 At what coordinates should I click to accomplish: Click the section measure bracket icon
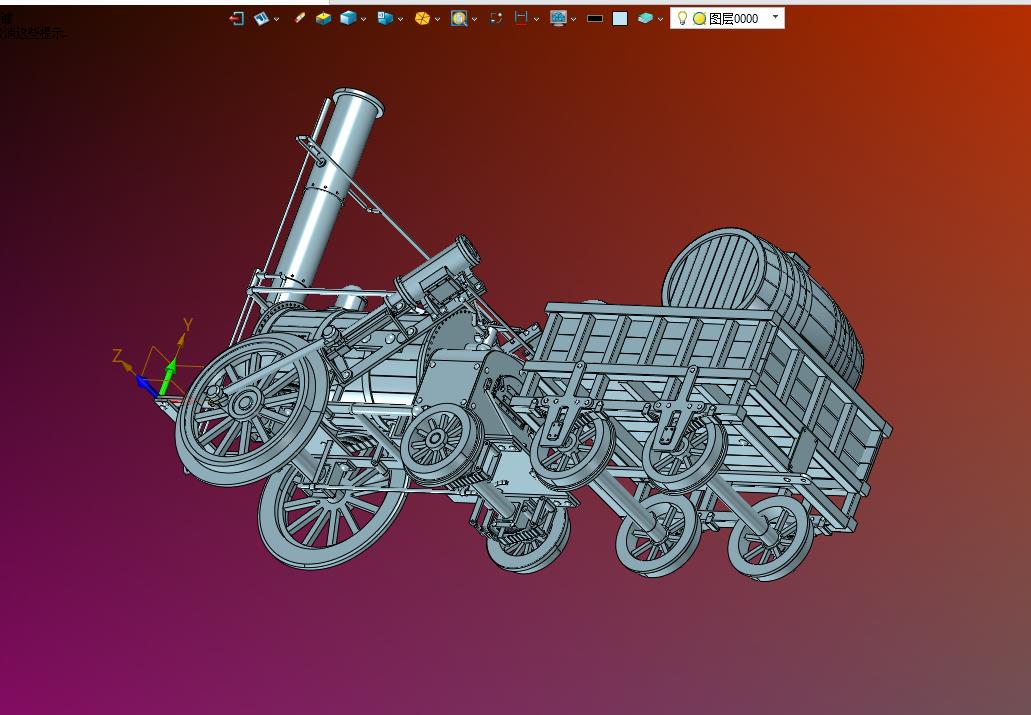click(x=521, y=18)
